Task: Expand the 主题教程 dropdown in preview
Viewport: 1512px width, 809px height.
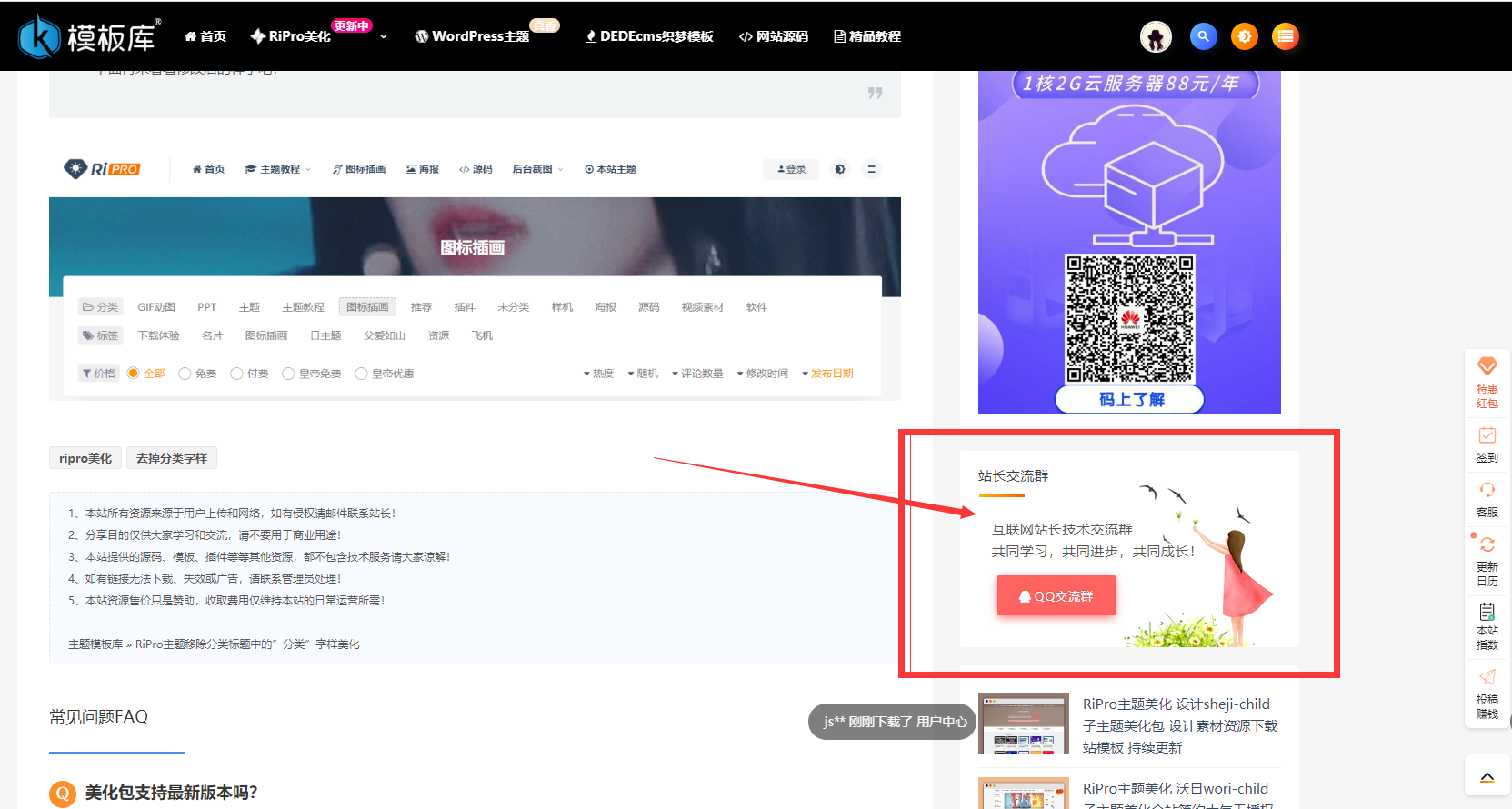Action: (x=308, y=170)
